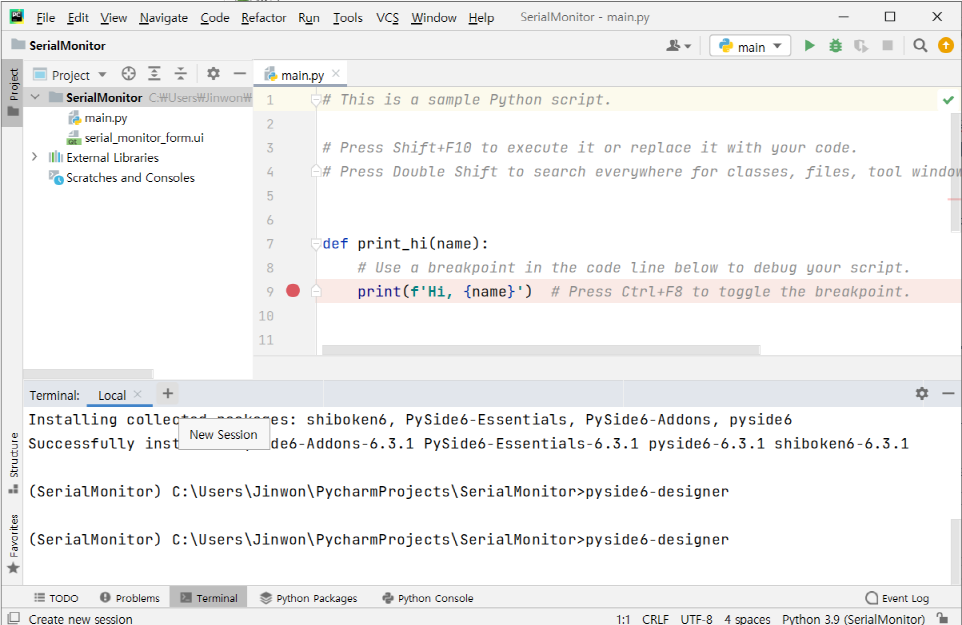Open the Refactor menu
Image resolution: width=962 pixels, height=625 pixels.
point(263,18)
